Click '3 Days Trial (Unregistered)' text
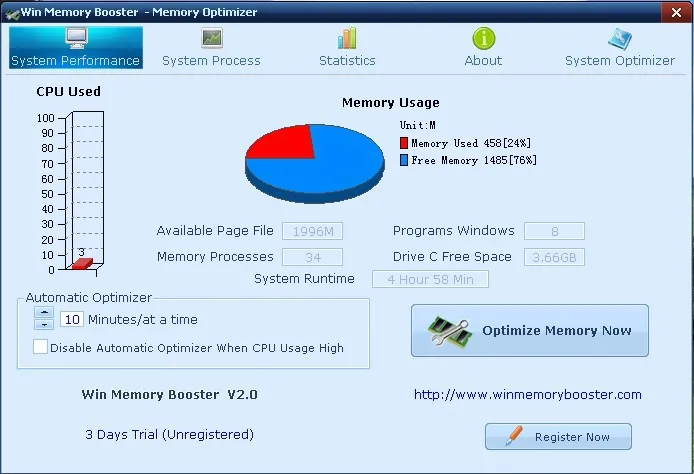This screenshot has height=474, width=694. 170,435
